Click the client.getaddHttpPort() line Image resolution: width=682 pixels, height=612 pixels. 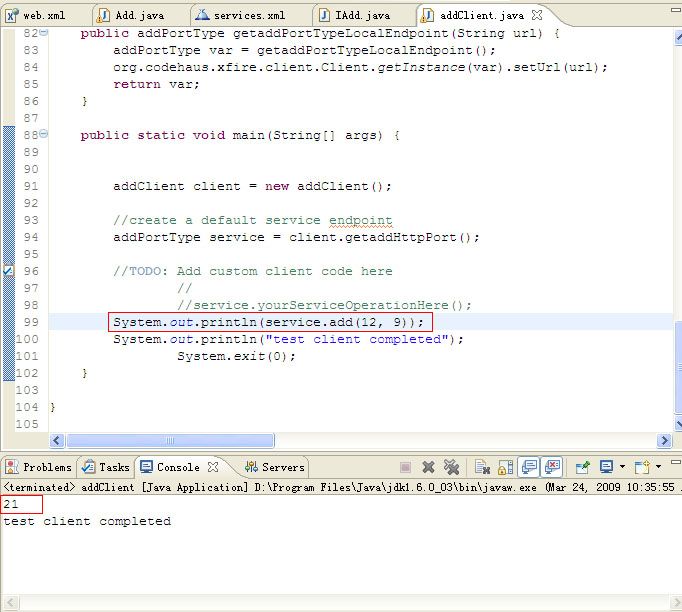(x=296, y=237)
